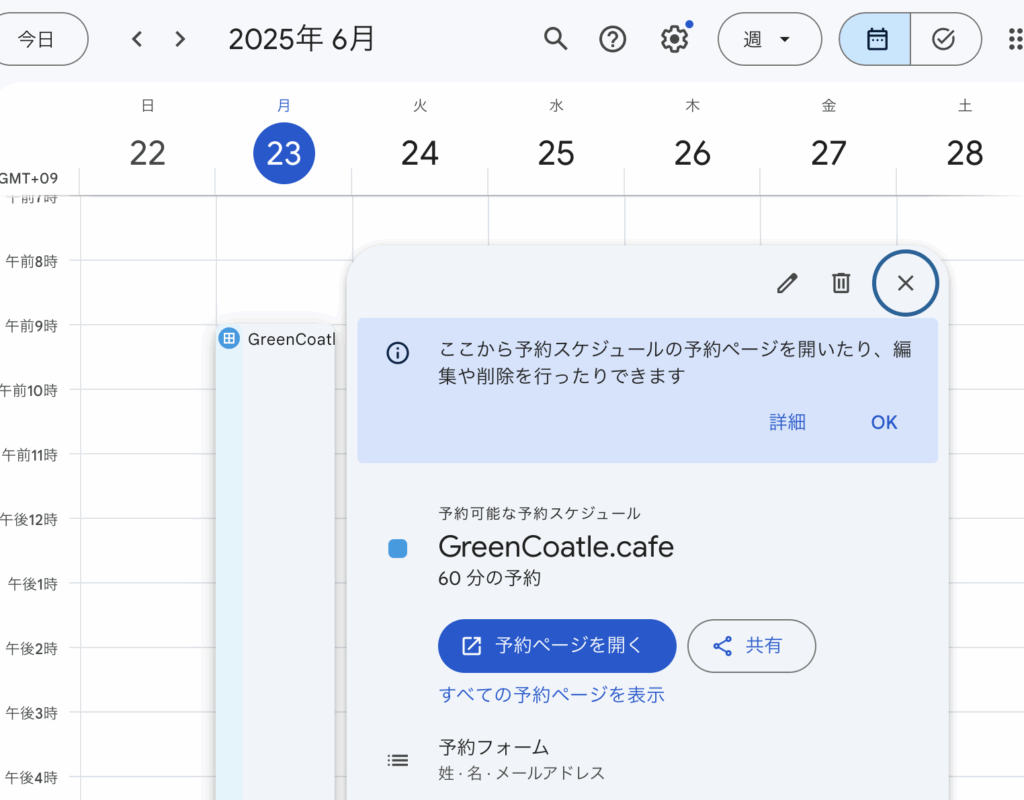Click the 午前10時 time label
The width and height of the screenshot is (1024, 800).
coord(29,391)
